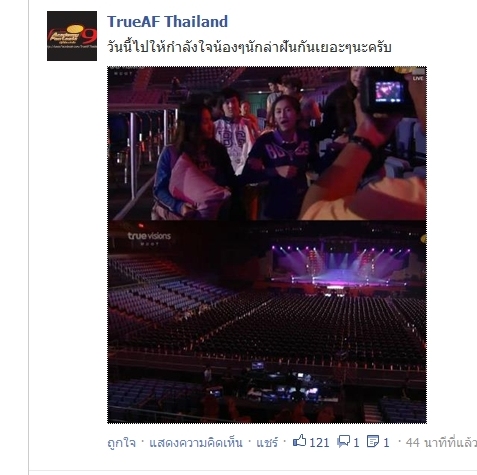Click the Thai post caption text
Viewport: 477px width, 475px height.
(249, 47)
